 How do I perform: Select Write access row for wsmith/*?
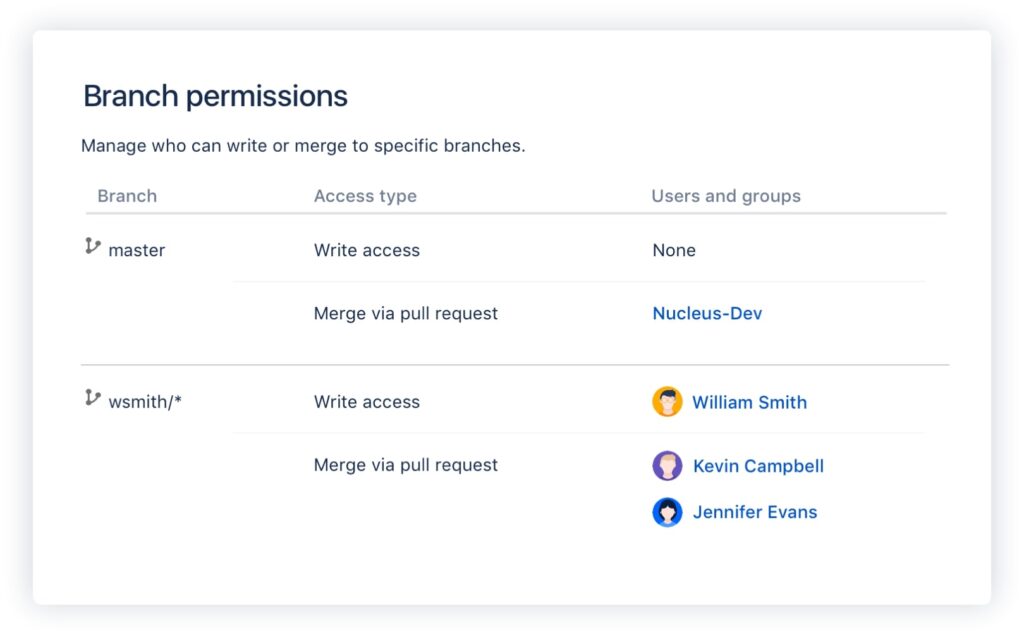point(366,402)
